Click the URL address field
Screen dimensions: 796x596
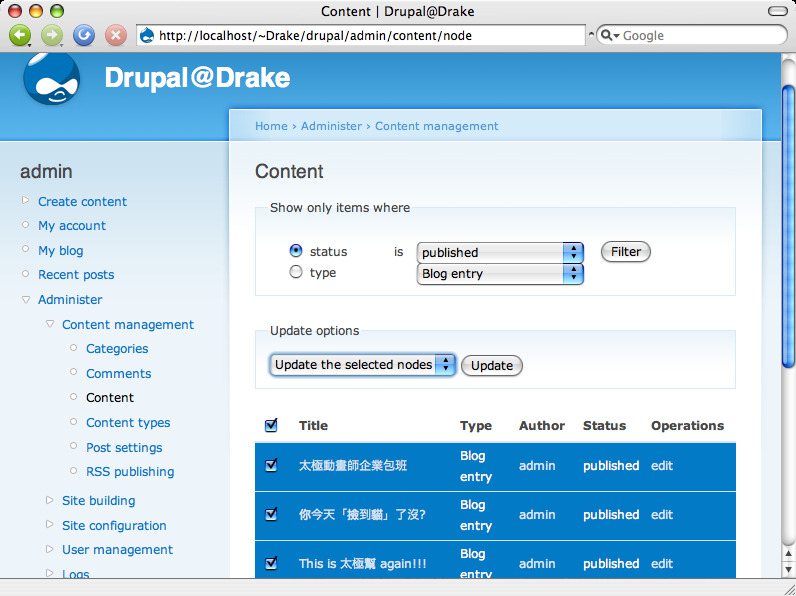360,36
